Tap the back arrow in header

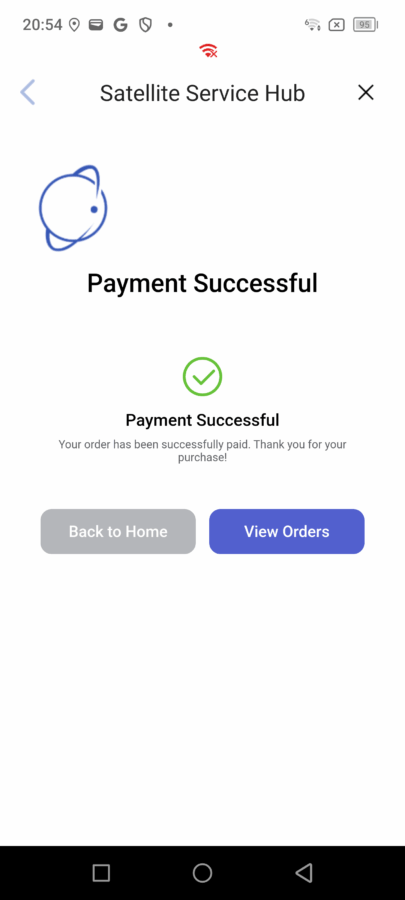click(x=28, y=92)
